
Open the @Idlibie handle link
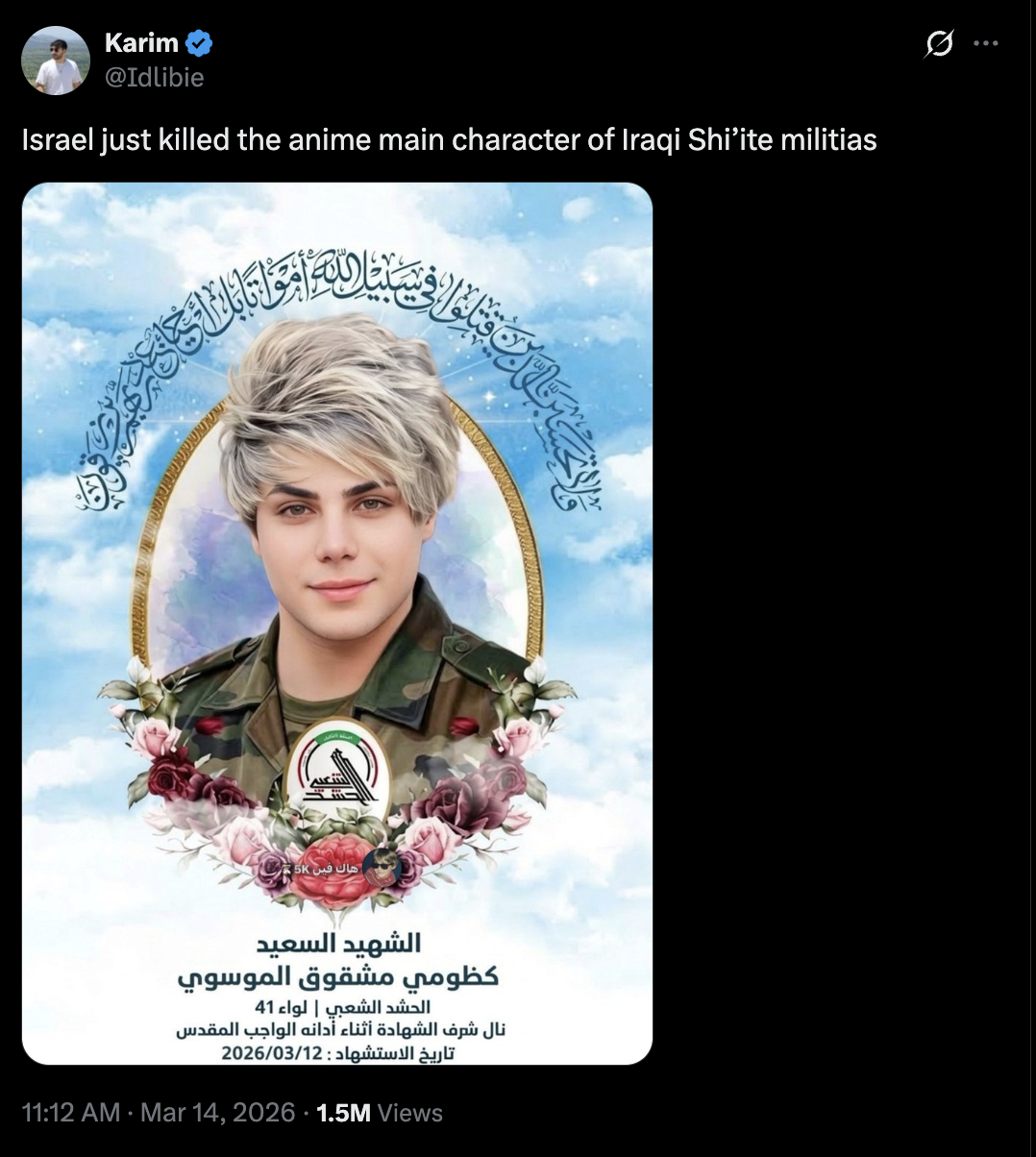(154, 77)
